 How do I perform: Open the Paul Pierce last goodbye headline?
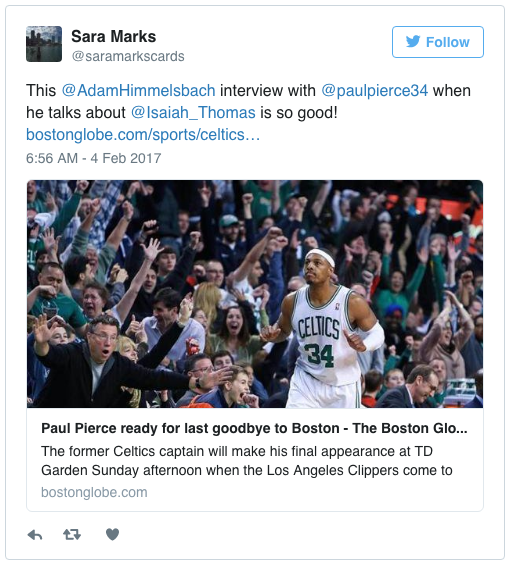[x=254, y=428]
